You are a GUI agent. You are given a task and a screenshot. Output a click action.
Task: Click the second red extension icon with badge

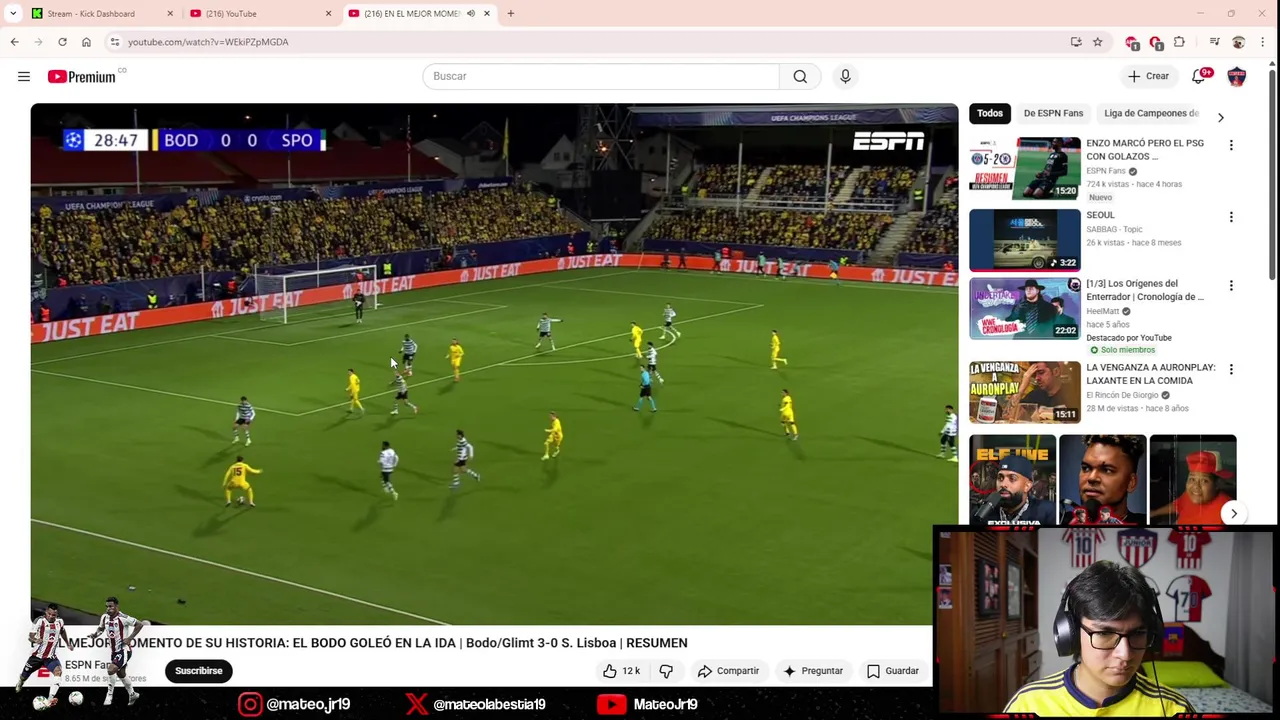tap(1155, 42)
